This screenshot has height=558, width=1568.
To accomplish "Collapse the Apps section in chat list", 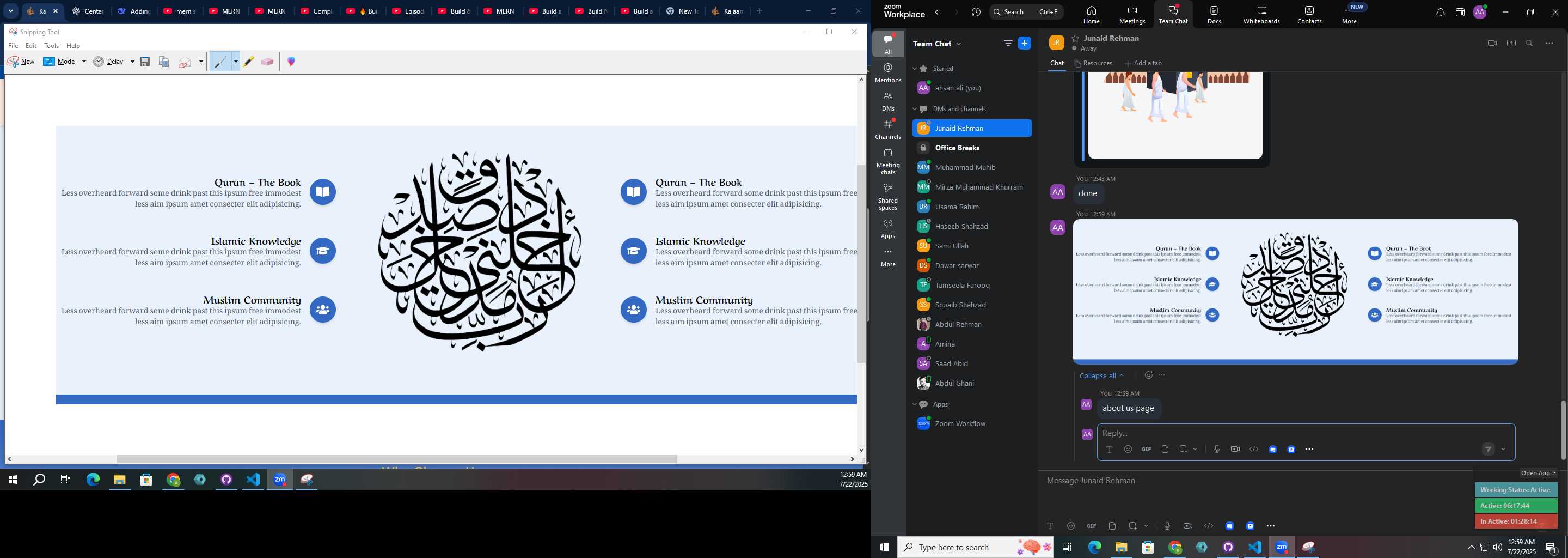I will pyautogui.click(x=914, y=404).
